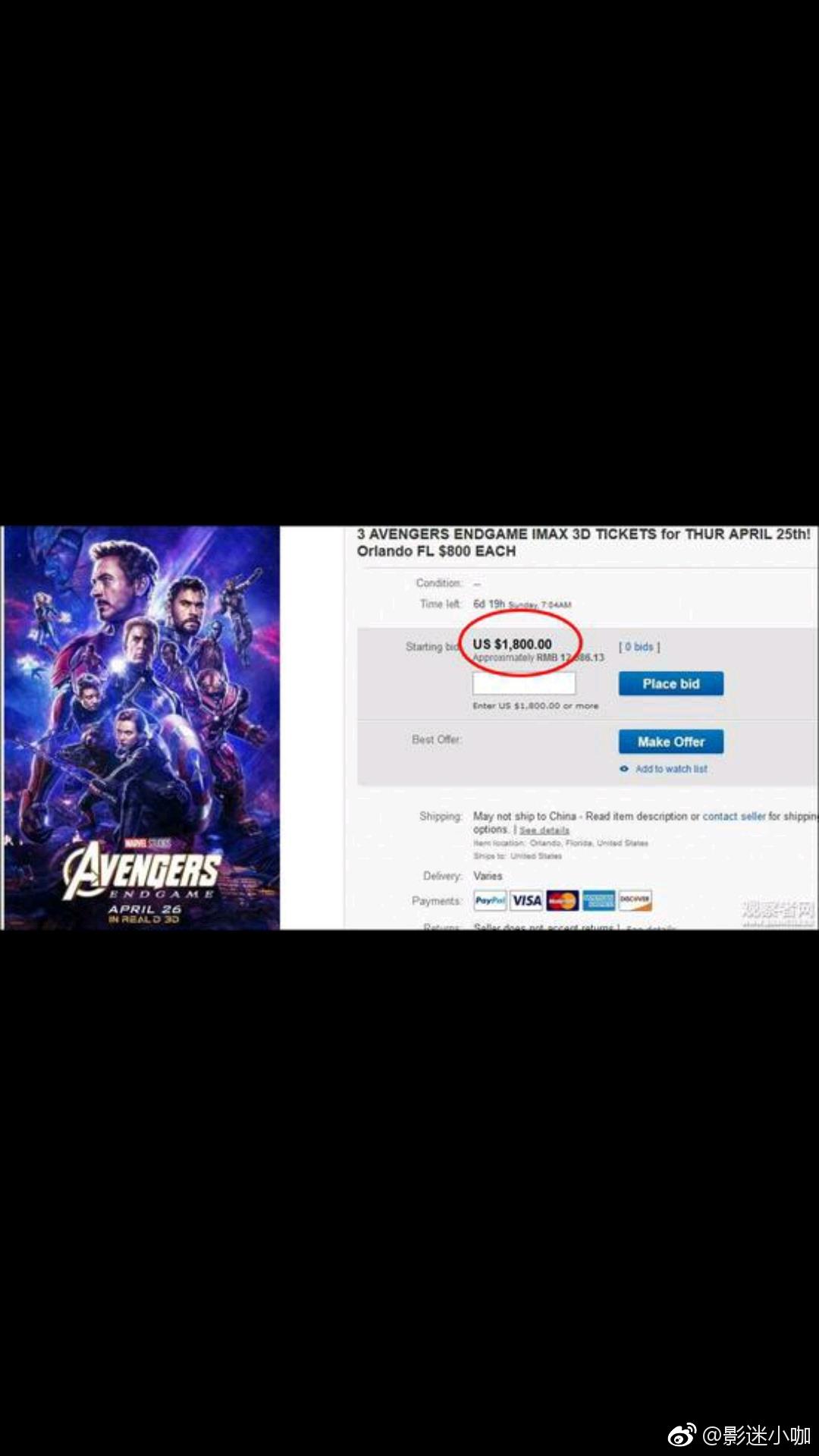Viewport: 819px width, 1456px height.
Task: Open the shipping See details link
Action: tap(544, 830)
